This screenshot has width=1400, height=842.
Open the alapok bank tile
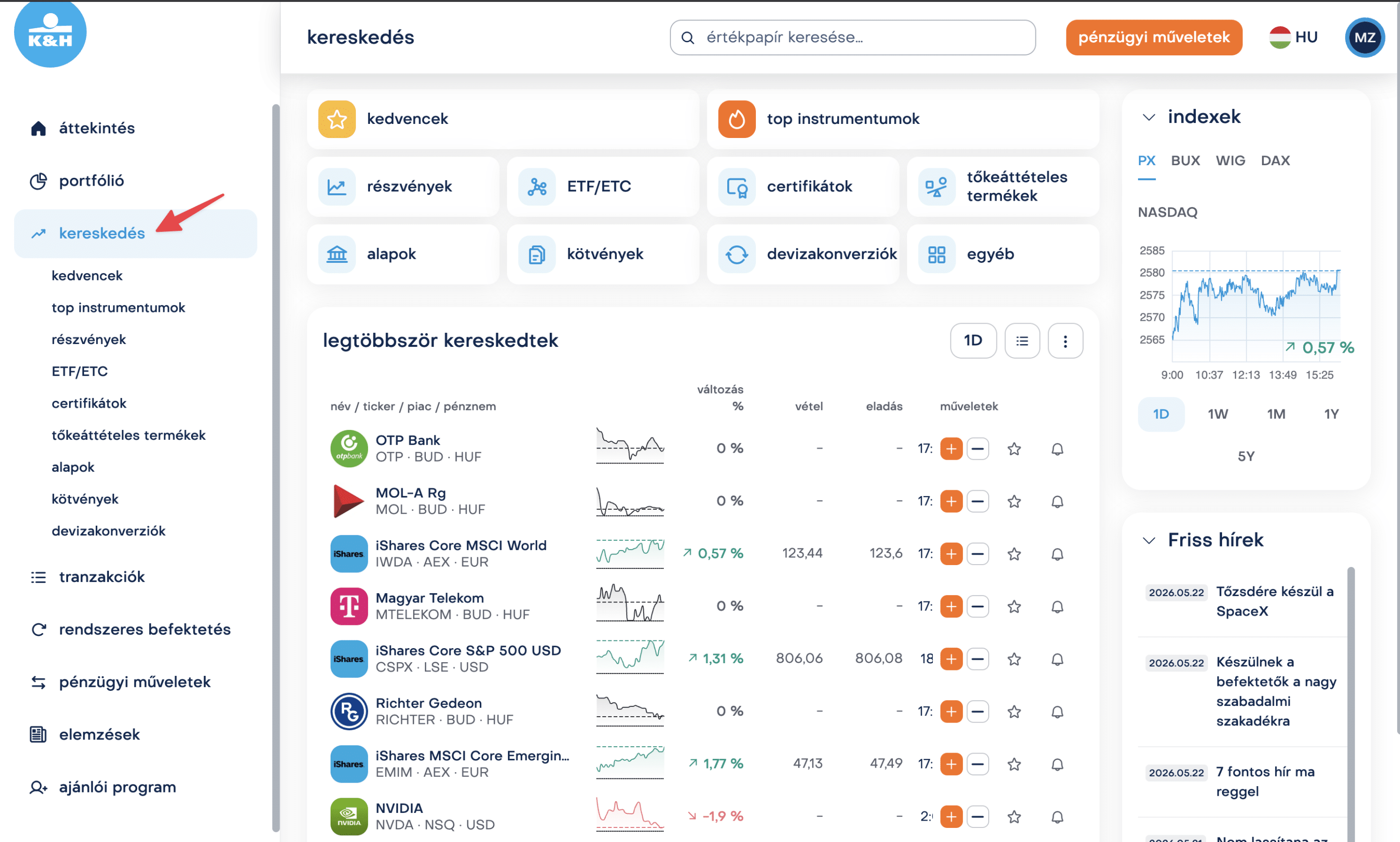(x=403, y=254)
